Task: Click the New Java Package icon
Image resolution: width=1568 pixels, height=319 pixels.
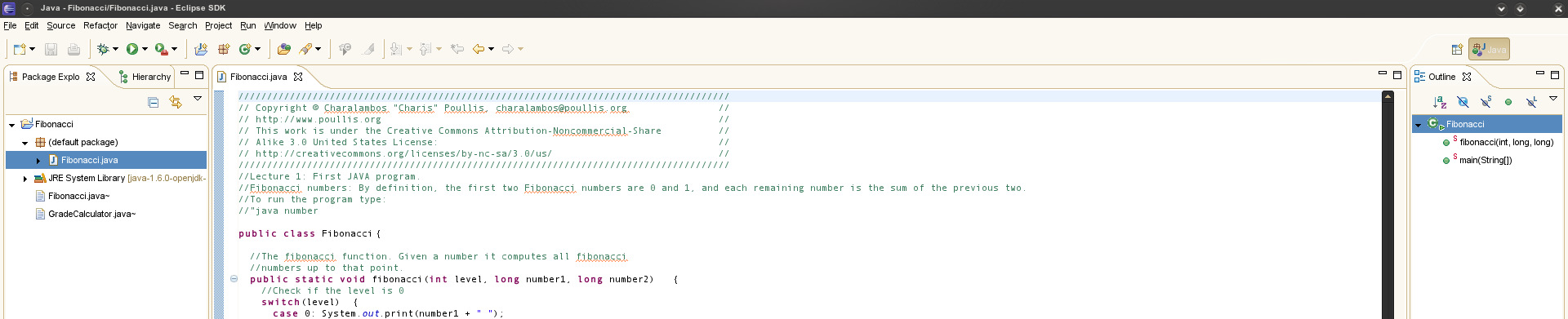Action: [224, 49]
